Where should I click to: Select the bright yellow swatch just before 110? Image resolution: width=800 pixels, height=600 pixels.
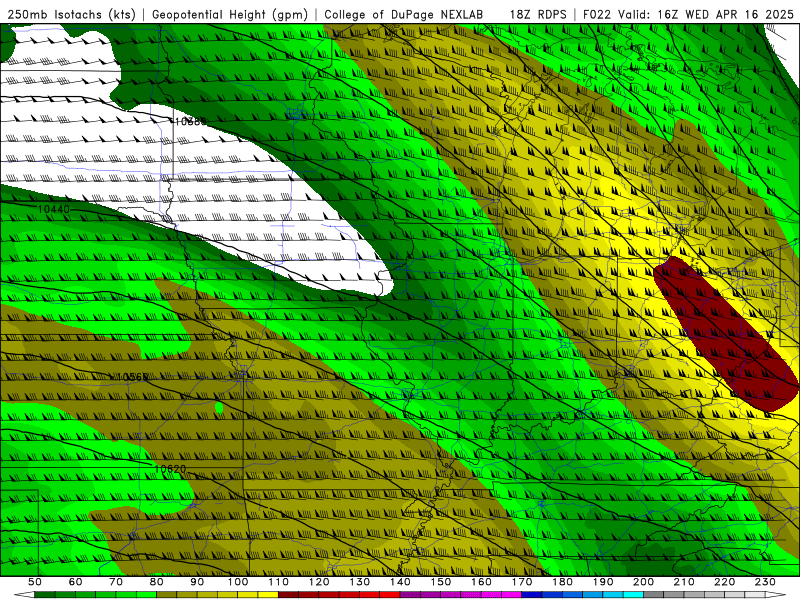268,595
